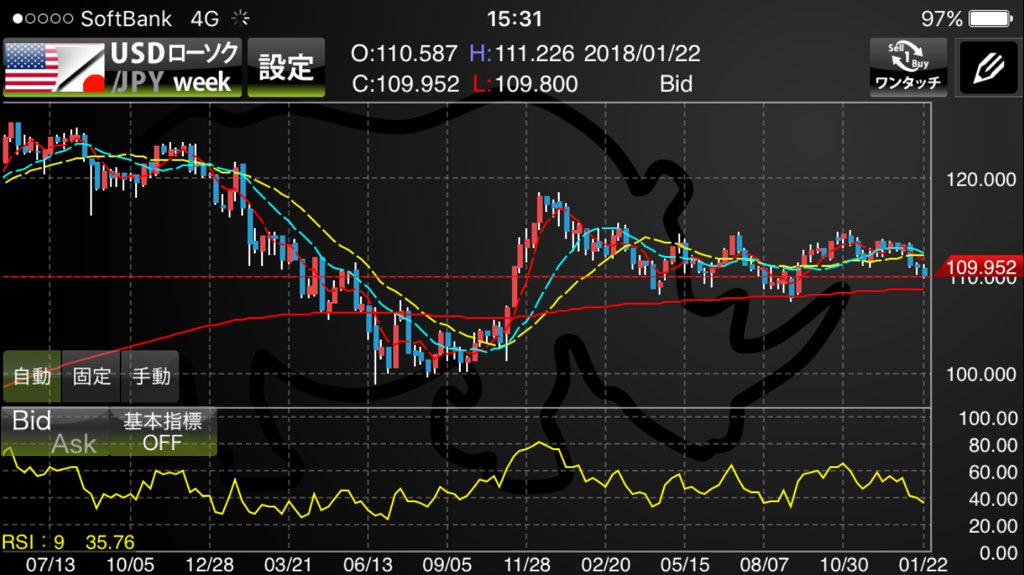This screenshot has height=575, width=1024.
Task: Click the Bid label under the date
Action: pos(676,84)
